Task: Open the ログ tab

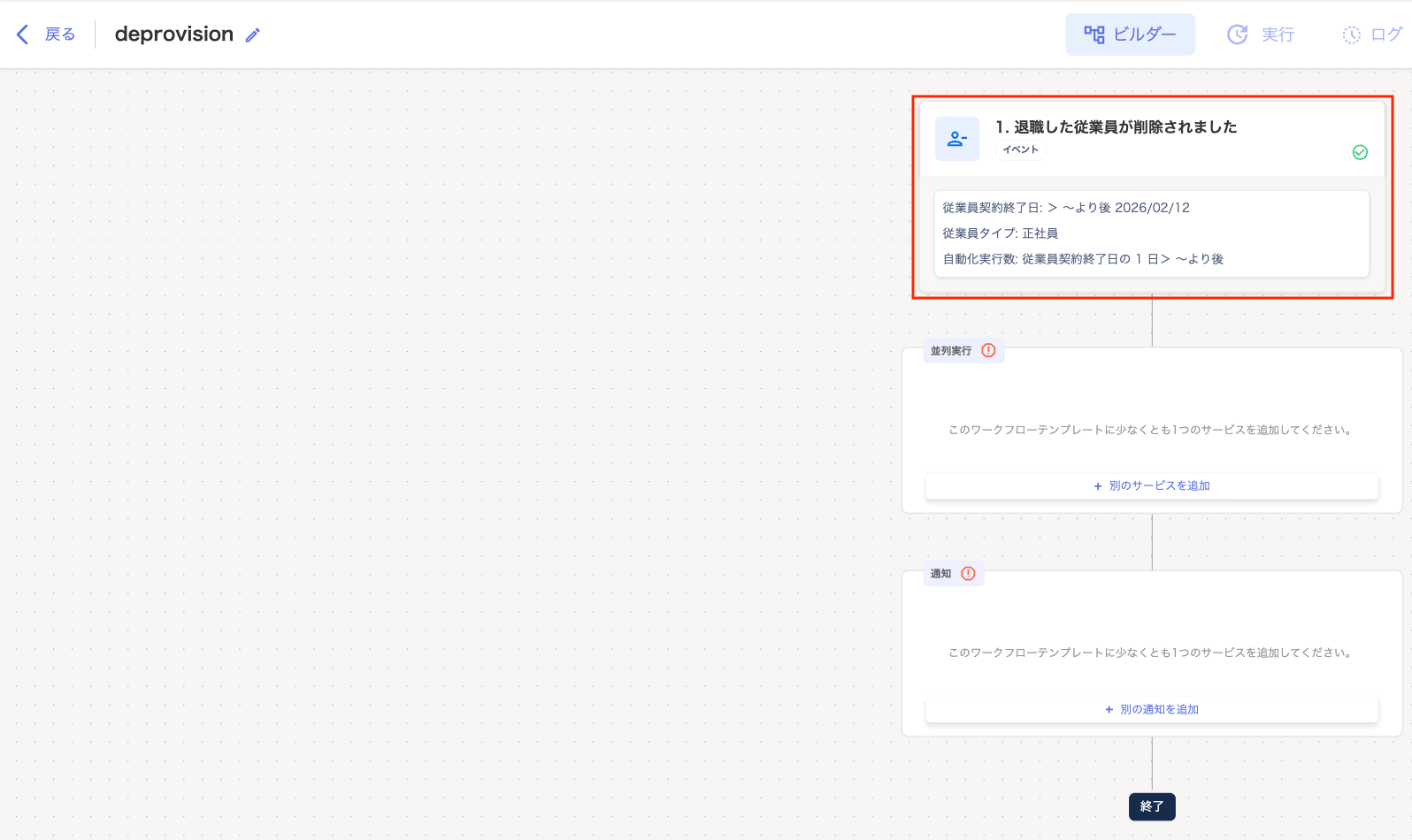Action: tap(1372, 34)
